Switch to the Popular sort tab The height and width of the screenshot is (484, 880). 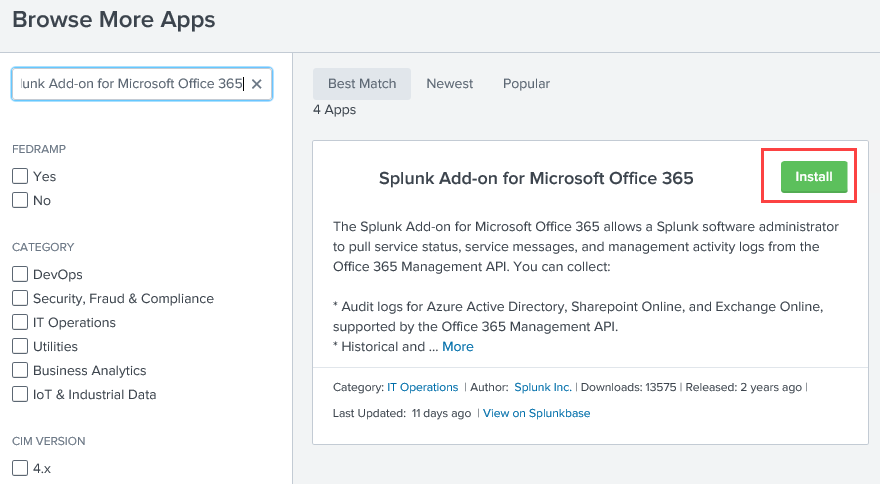point(526,84)
